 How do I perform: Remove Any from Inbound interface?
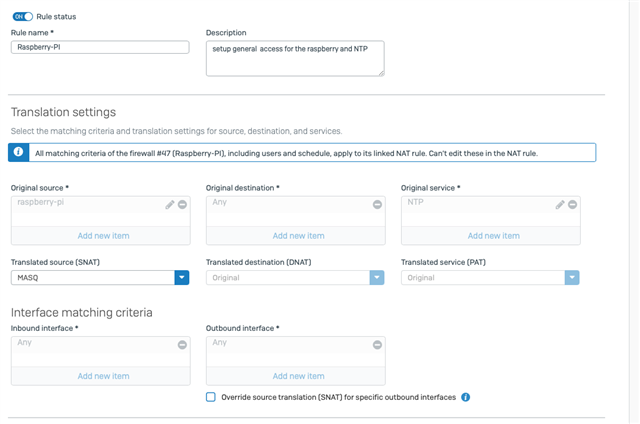[x=182, y=345]
